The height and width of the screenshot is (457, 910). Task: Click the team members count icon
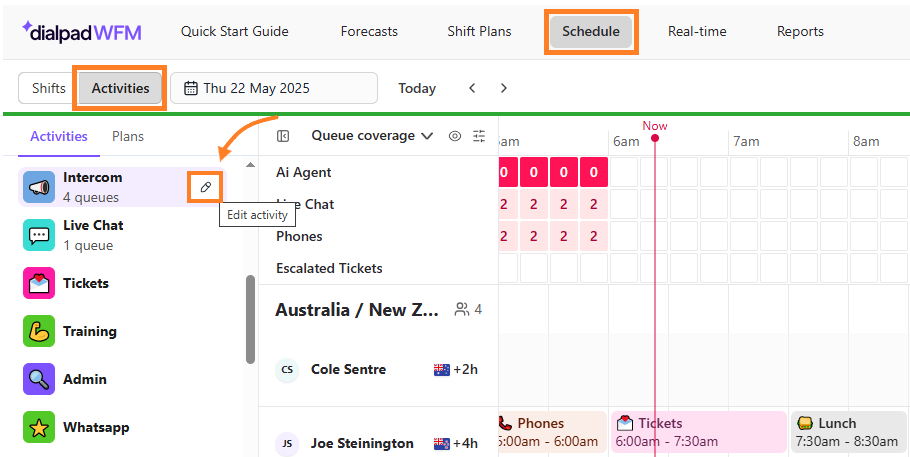[462, 310]
